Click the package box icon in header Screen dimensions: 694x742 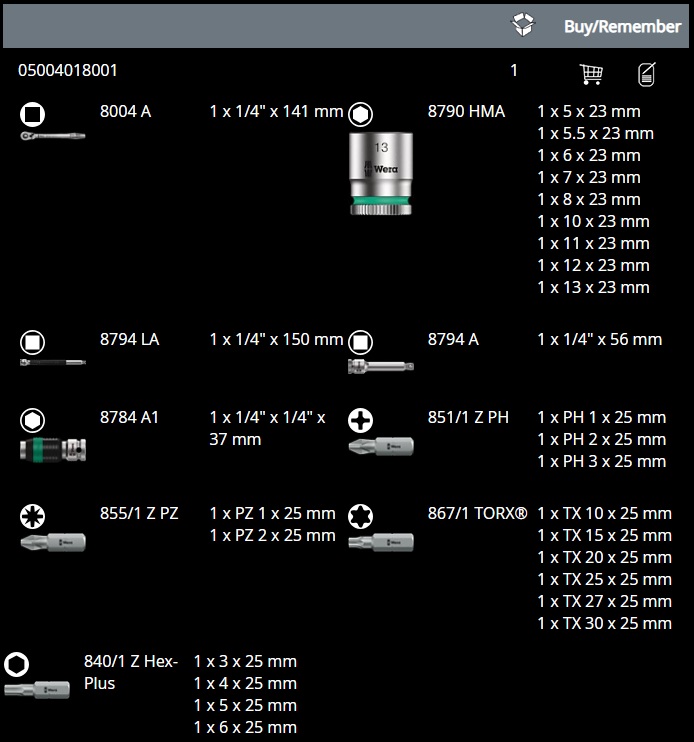tap(523, 25)
